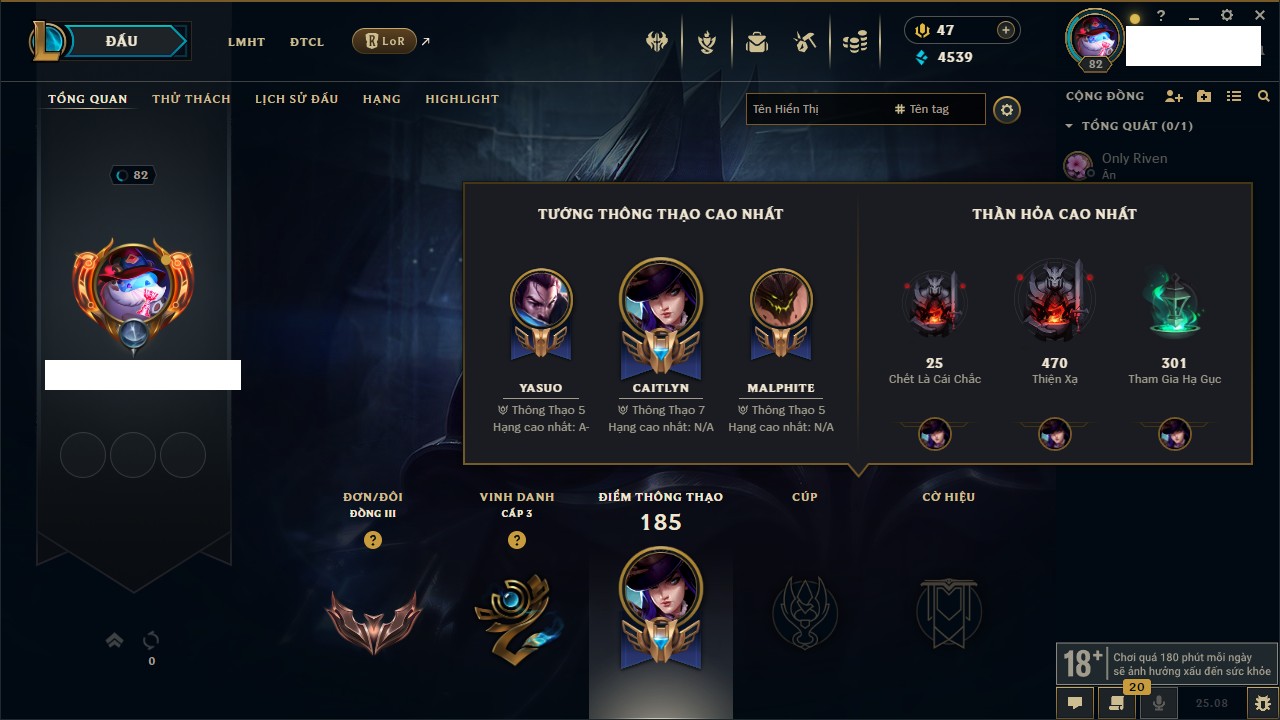The height and width of the screenshot is (720, 1280).
Task: Open the search icon in social panel
Action: 1263,96
